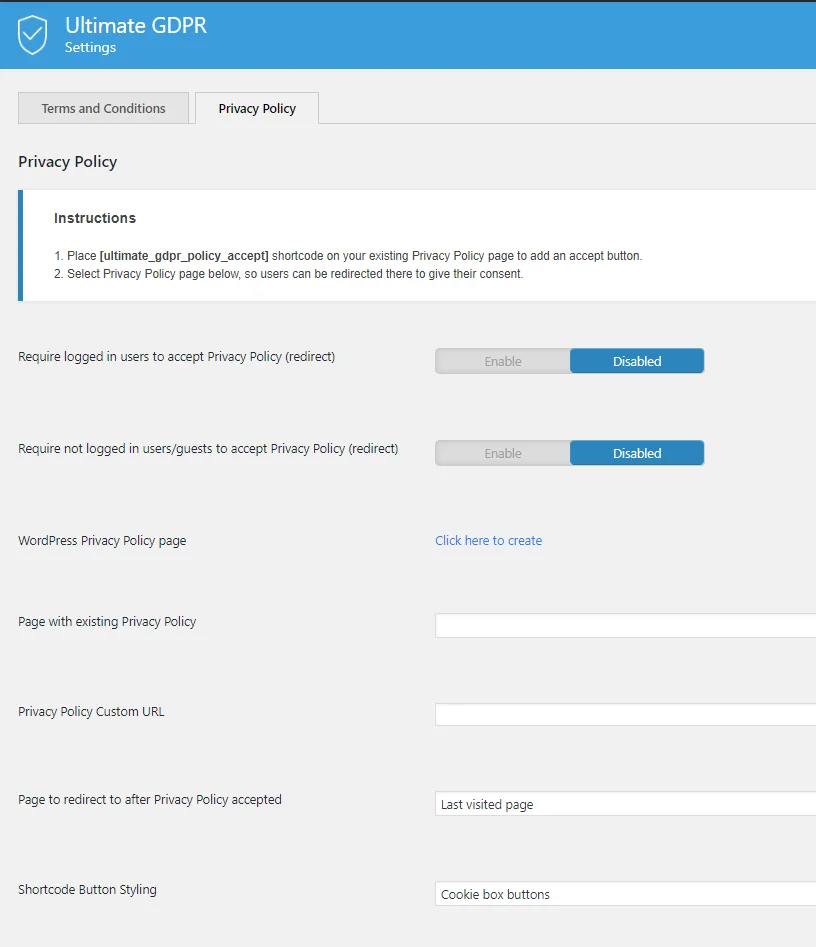Click Disabled on guests redirect toggle
The height and width of the screenshot is (947, 816).
tap(637, 453)
